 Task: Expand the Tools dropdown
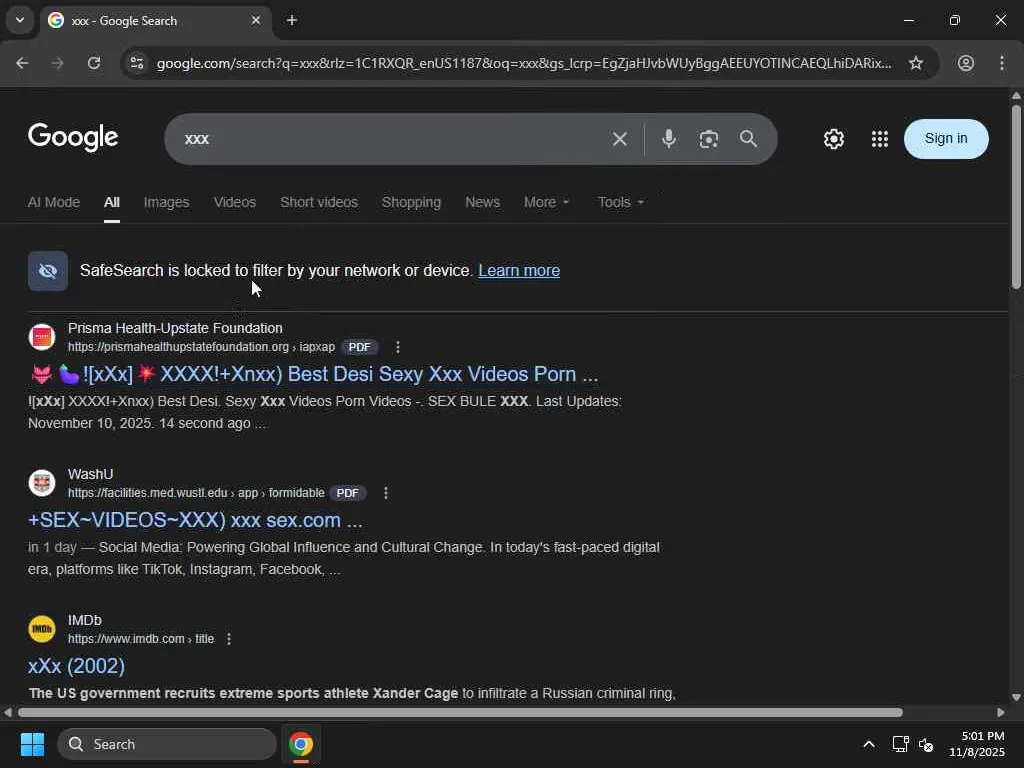click(x=621, y=202)
